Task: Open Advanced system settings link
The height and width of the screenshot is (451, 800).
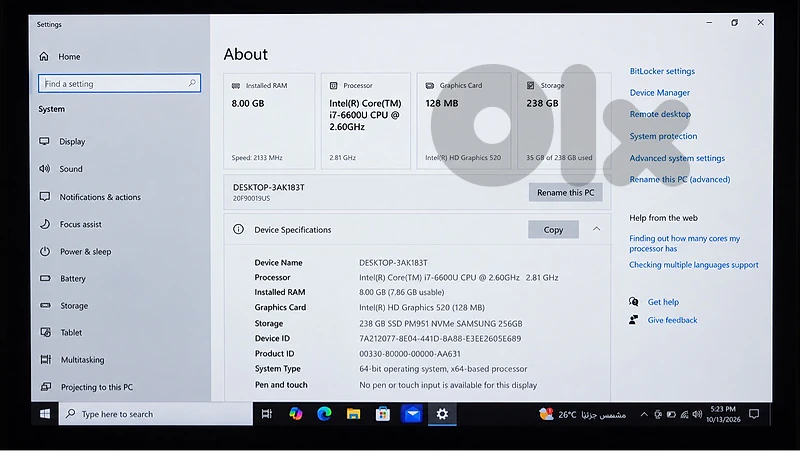Action: (x=677, y=158)
